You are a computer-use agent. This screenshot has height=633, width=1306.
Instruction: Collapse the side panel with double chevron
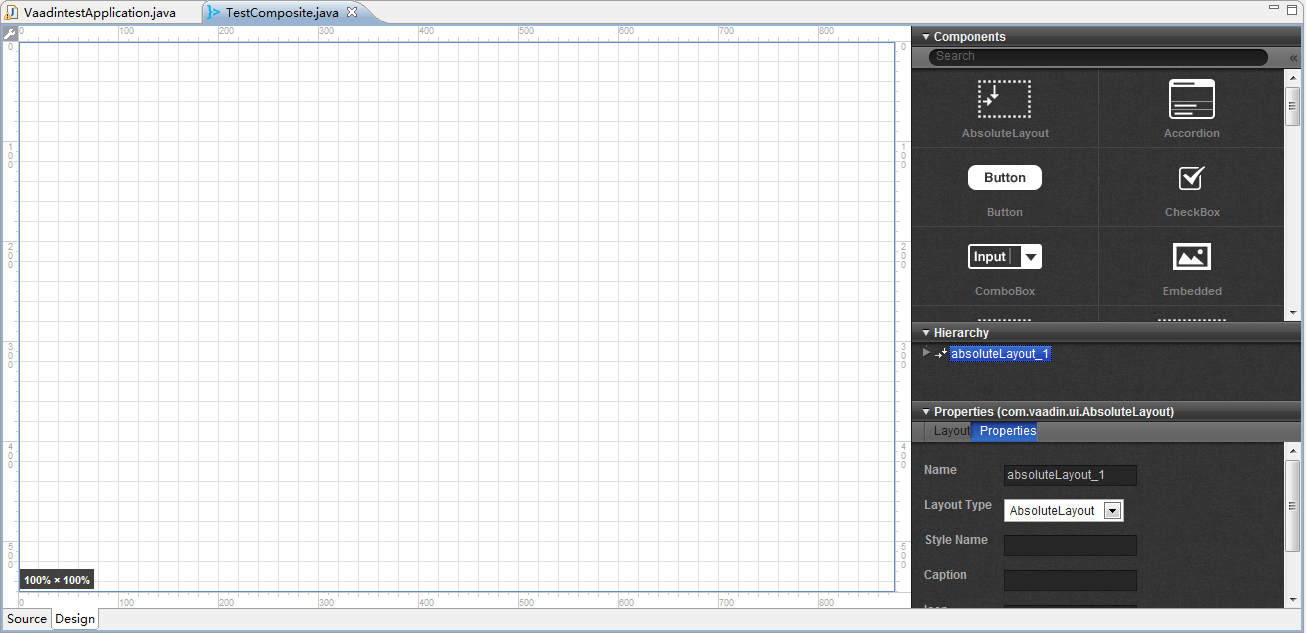point(1293,58)
